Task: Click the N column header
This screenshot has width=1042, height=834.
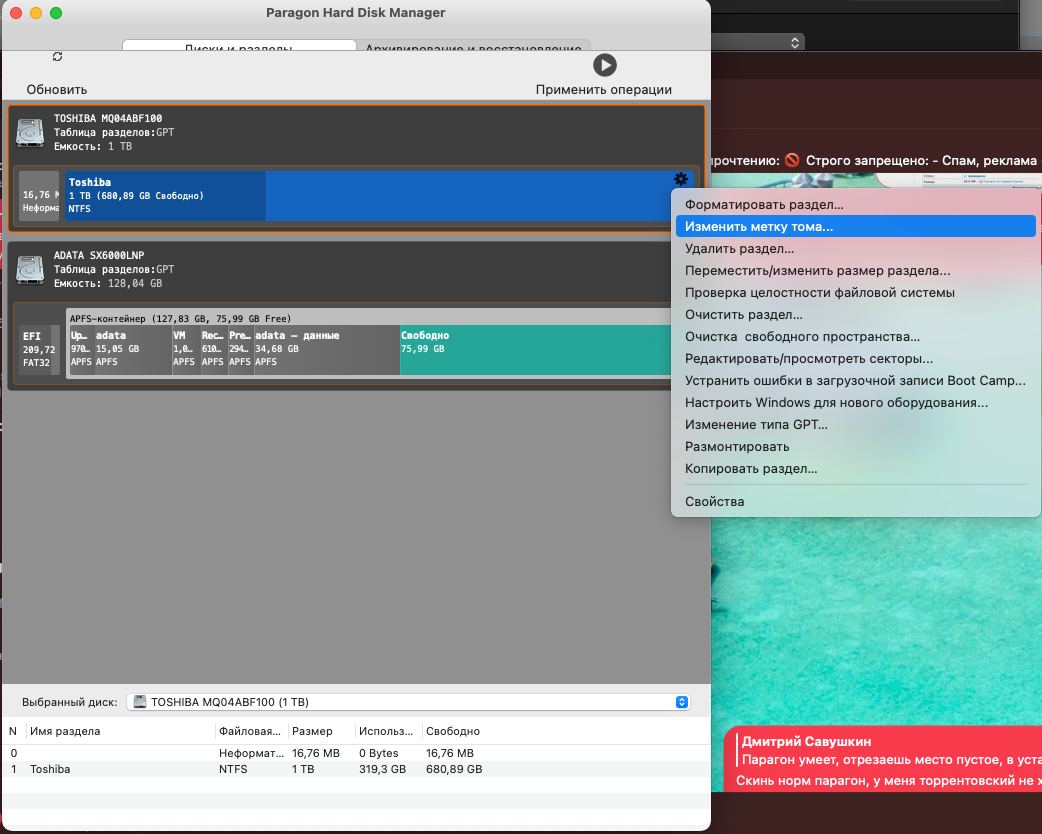Action: click(x=13, y=731)
